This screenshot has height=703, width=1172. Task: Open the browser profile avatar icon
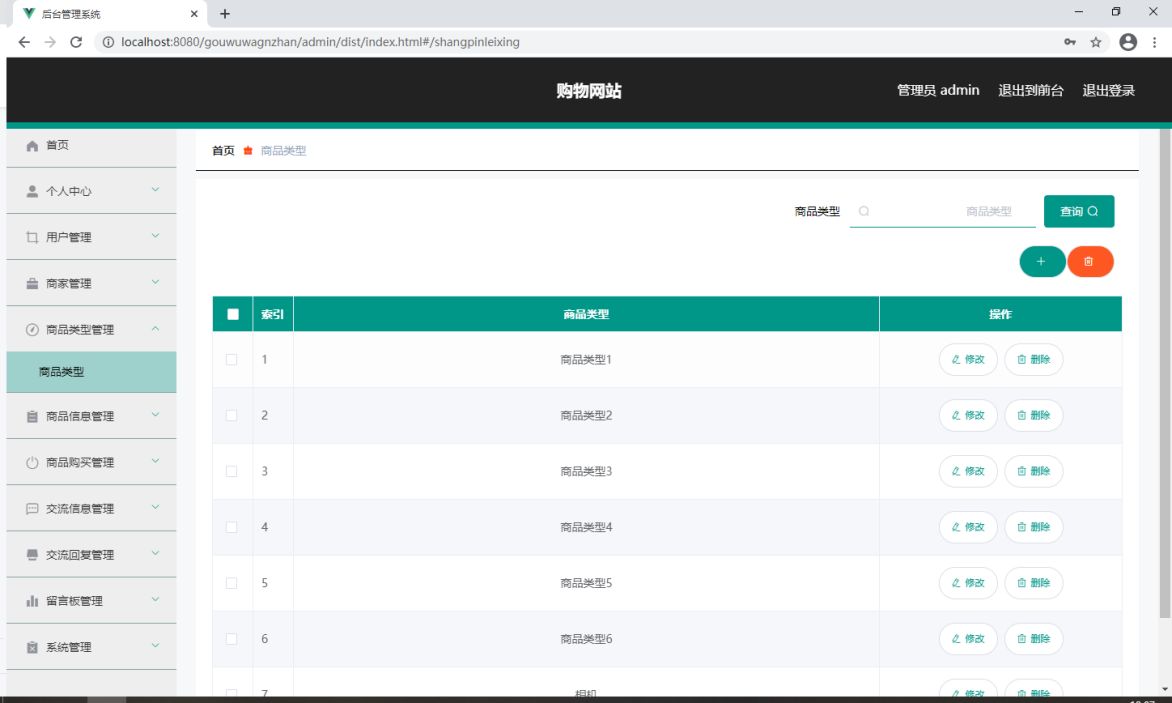[x=1128, y=42]
